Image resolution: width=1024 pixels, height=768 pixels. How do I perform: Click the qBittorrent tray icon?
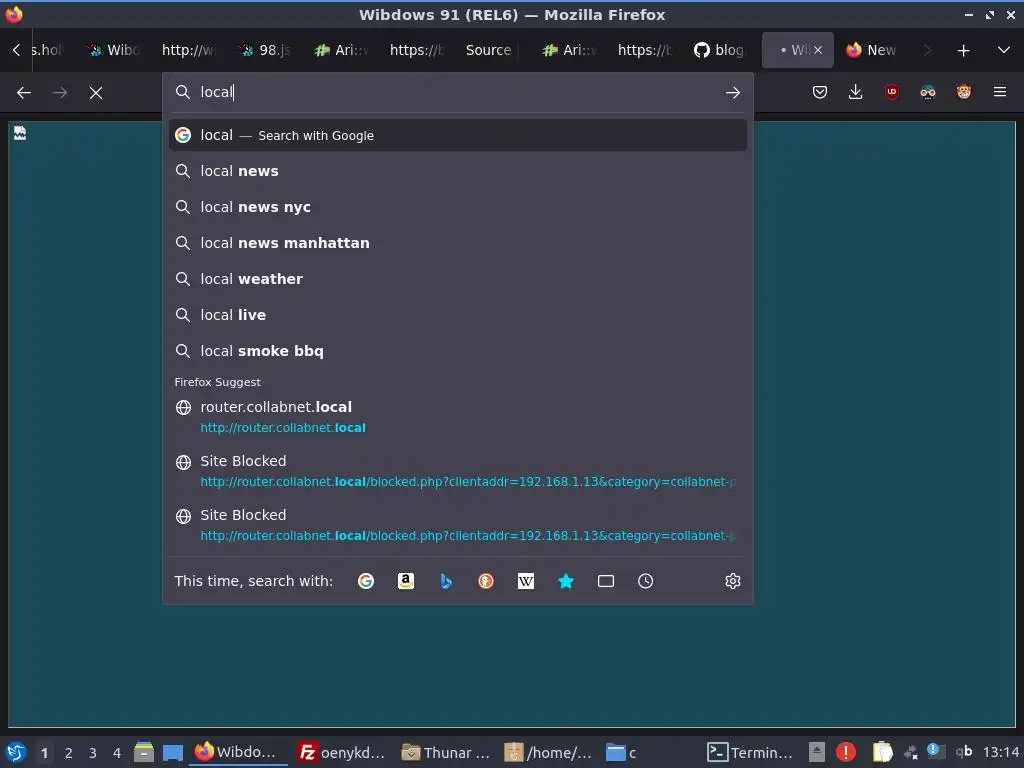[963, 752]
